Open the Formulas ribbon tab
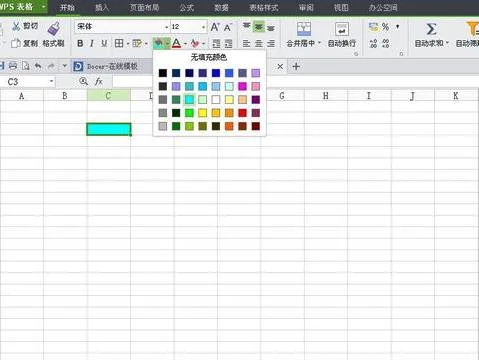 [x=187, y=7]
